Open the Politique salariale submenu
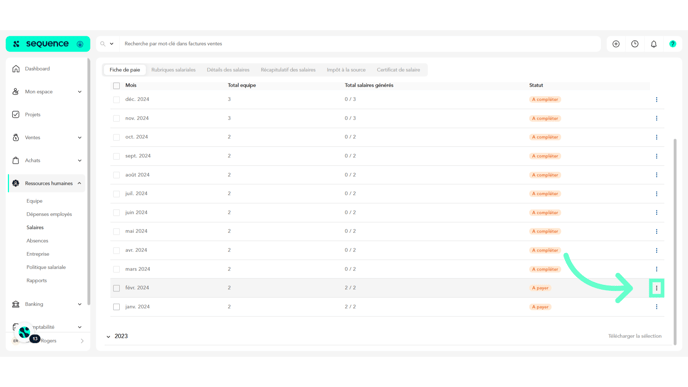 point(46,267)
